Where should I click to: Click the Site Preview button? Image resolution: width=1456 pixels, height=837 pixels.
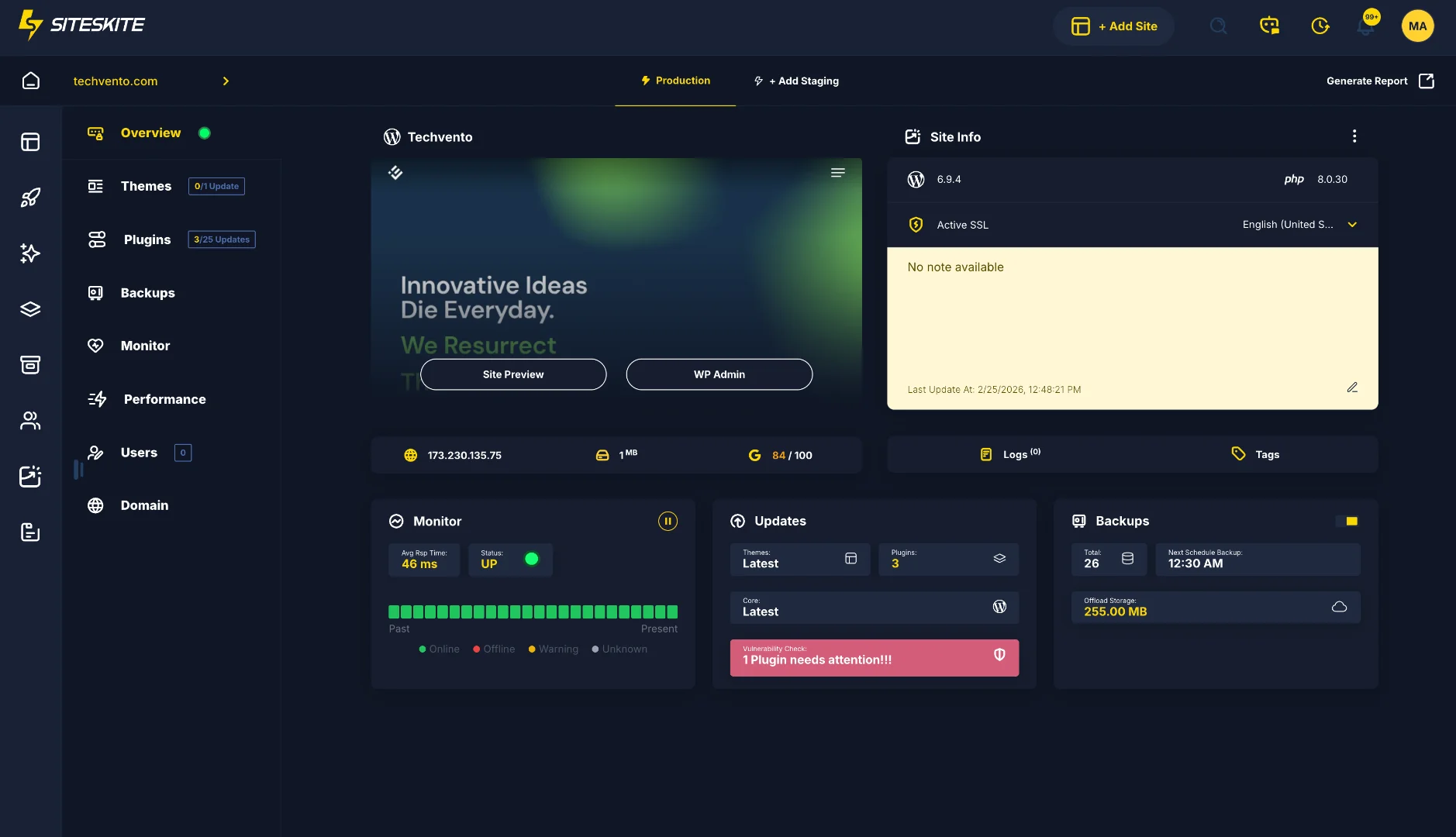[x=513, y=374]
